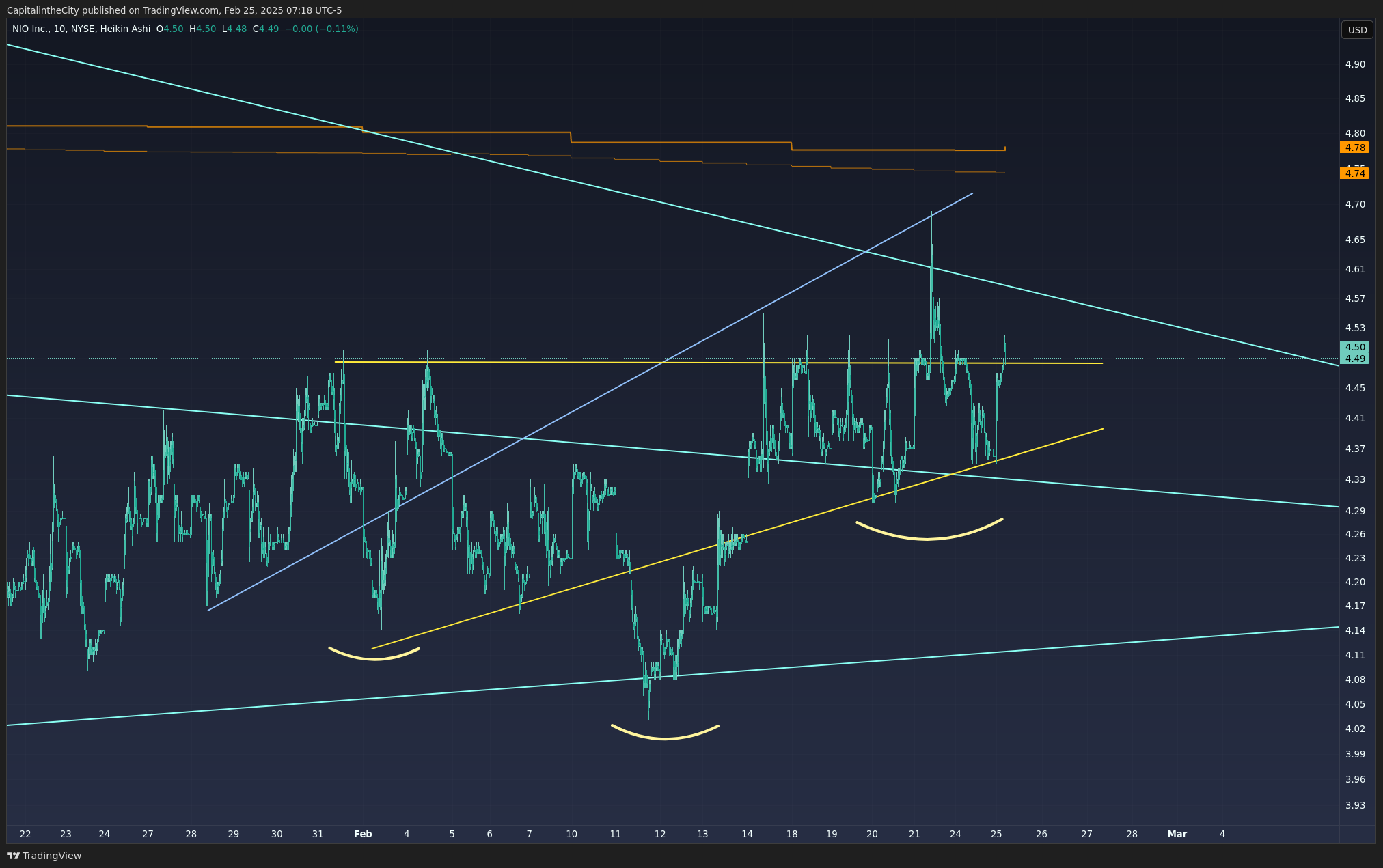Click the 25 date label on time axis
This screenshot has width=1383, height=868.
point(996,834)
